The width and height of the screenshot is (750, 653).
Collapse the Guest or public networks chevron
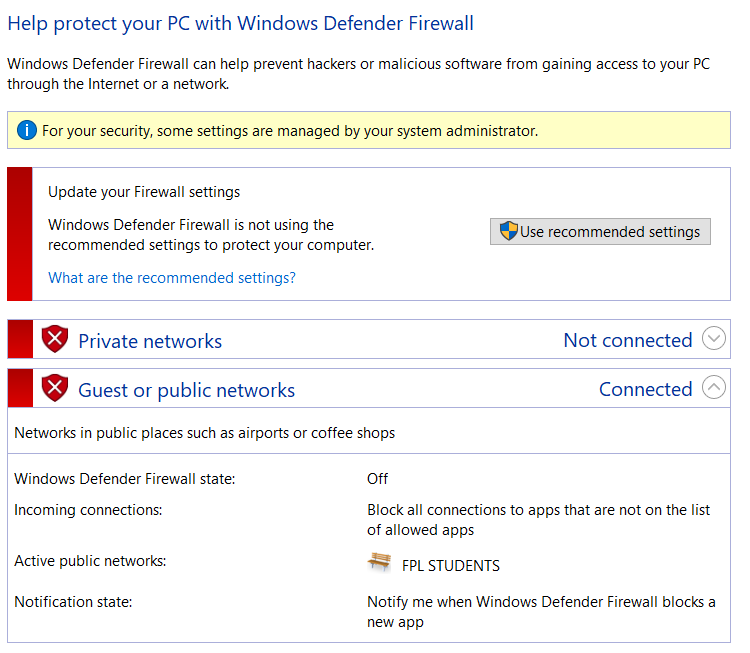click(714, 387)
